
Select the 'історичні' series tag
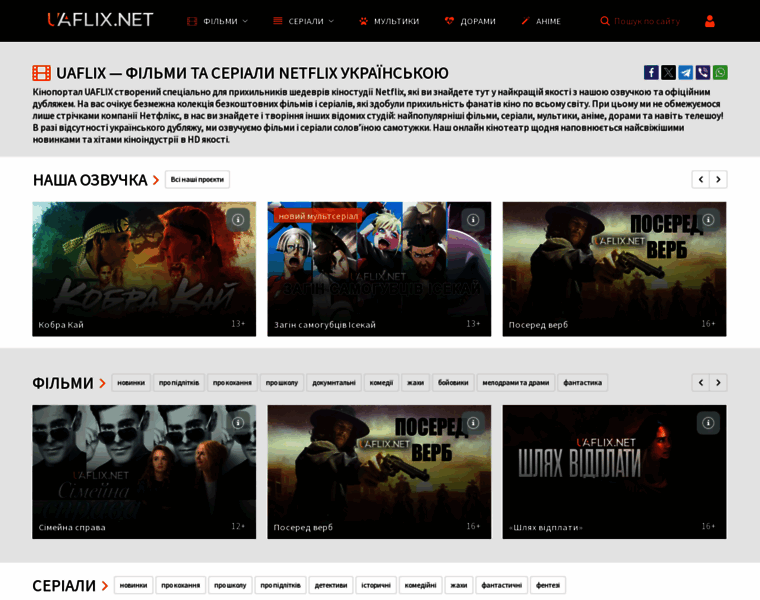pyautogui.click(x=376, y=585)
